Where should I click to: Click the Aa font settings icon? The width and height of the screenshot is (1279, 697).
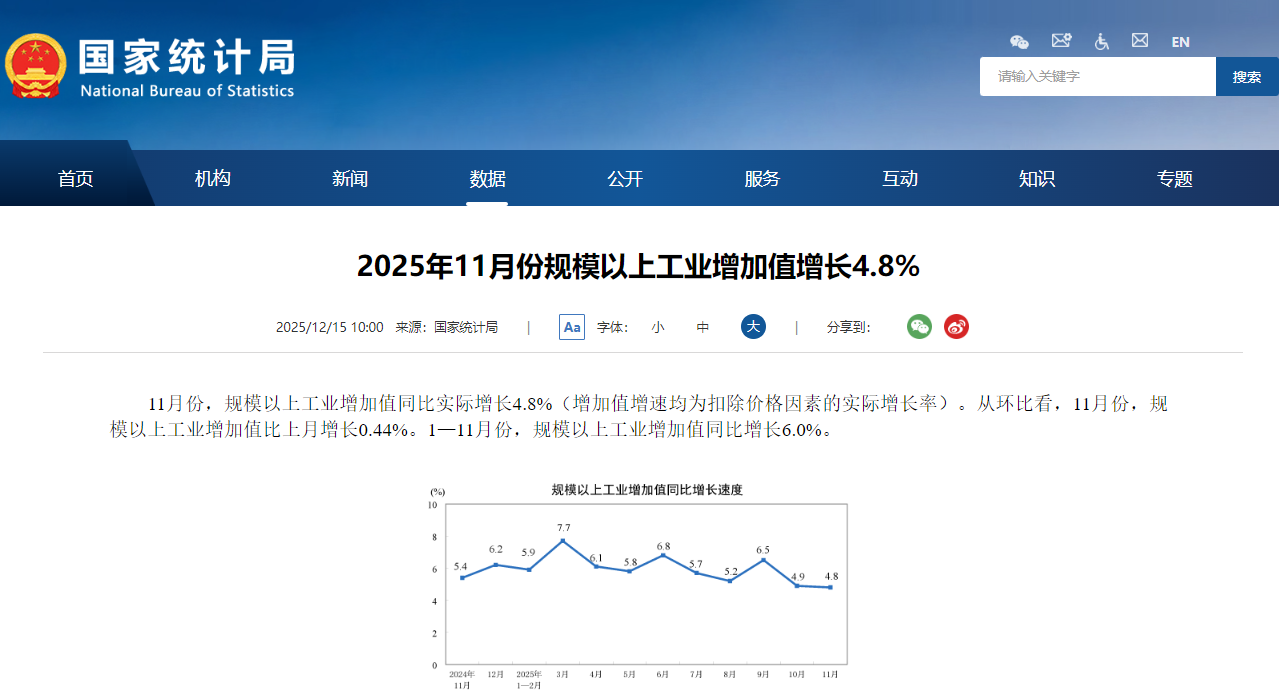point(571,326)
